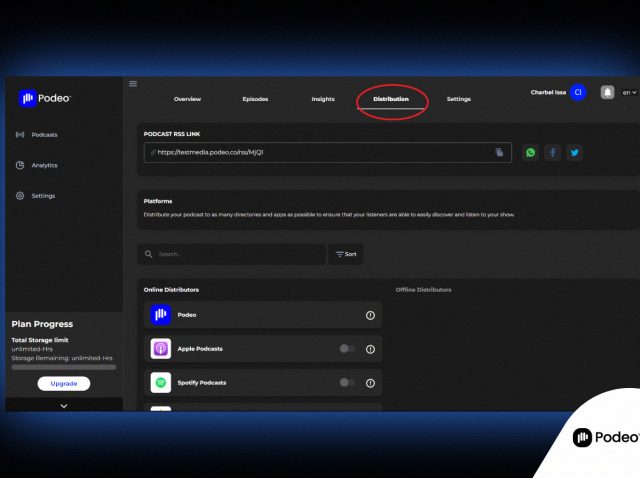Open the top Settings tab
Viewport: 640px width, 478px height.
tap(458, 99)
